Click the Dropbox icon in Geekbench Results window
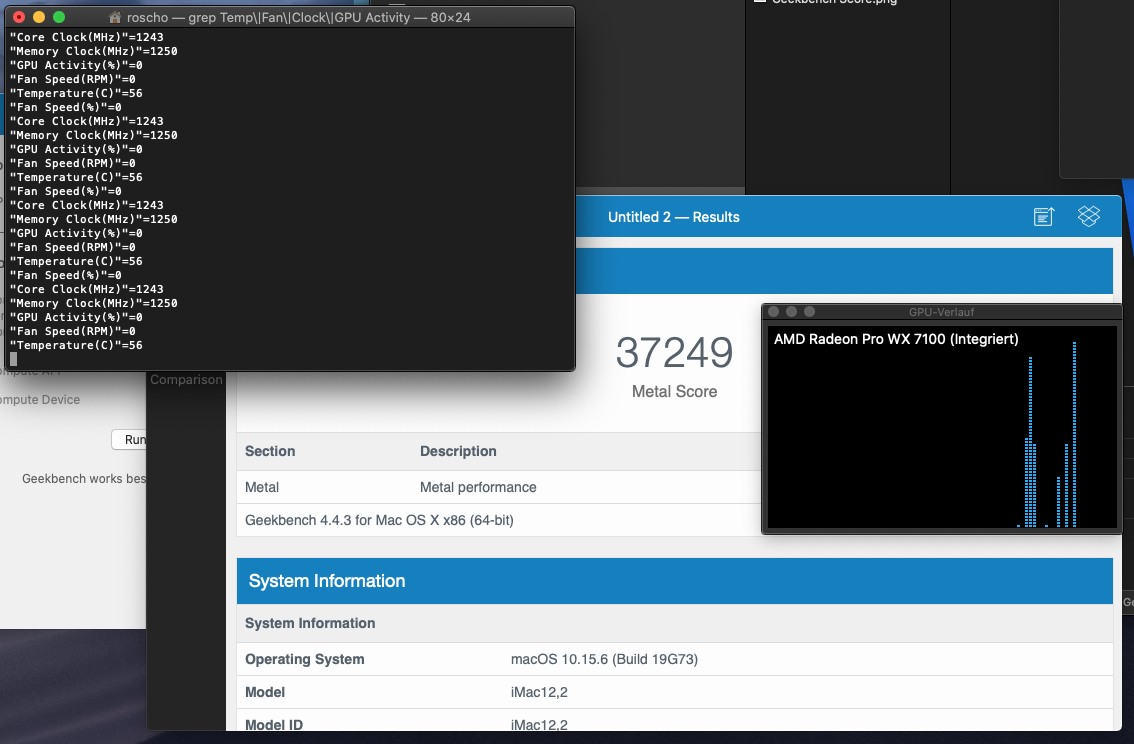This screenshot has width=1134, height=744. point(1088,216)
